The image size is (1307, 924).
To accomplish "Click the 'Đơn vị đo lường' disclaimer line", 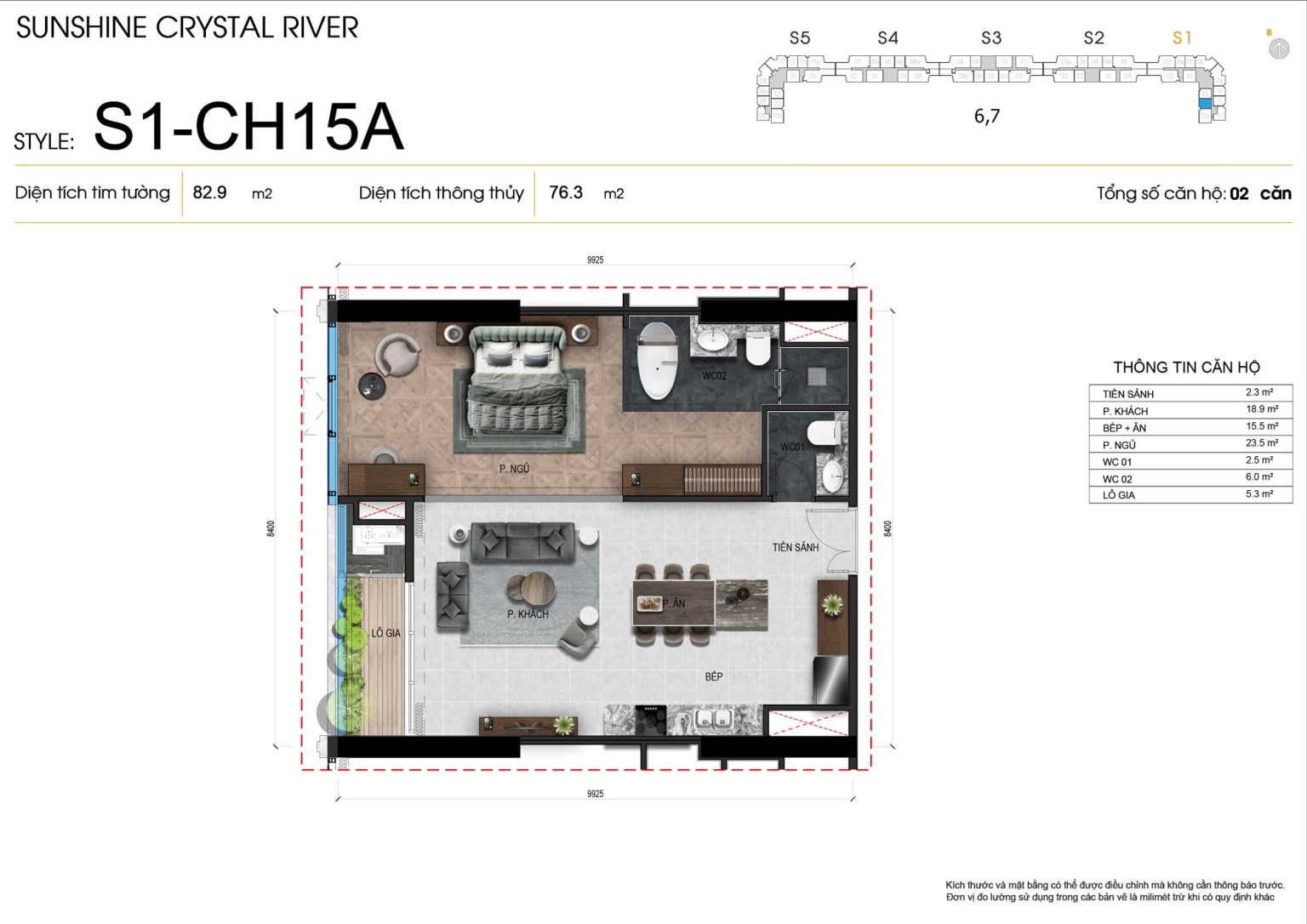I will click(x=1110, y=897).
